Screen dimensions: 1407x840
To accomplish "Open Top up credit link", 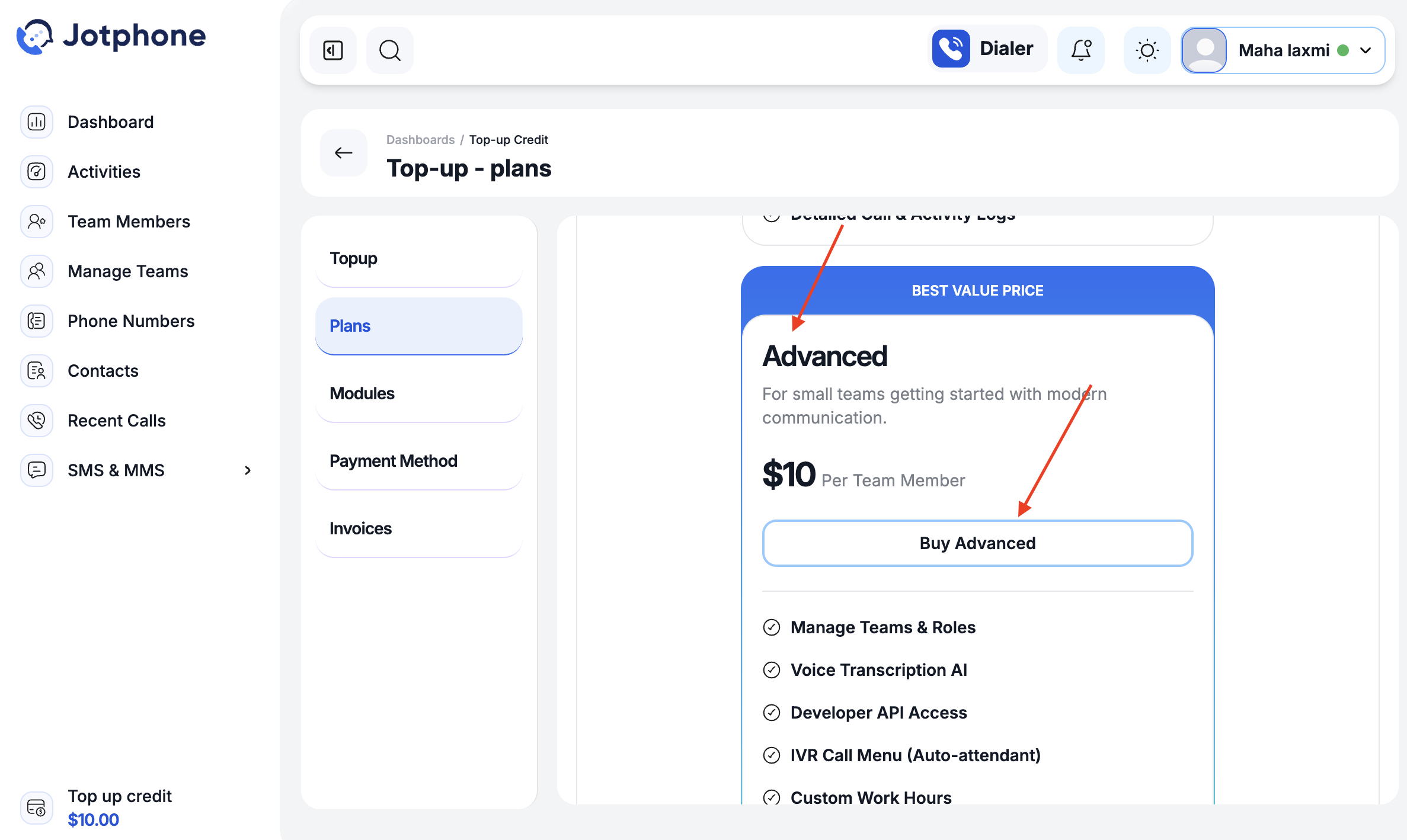I will point(120,796).
